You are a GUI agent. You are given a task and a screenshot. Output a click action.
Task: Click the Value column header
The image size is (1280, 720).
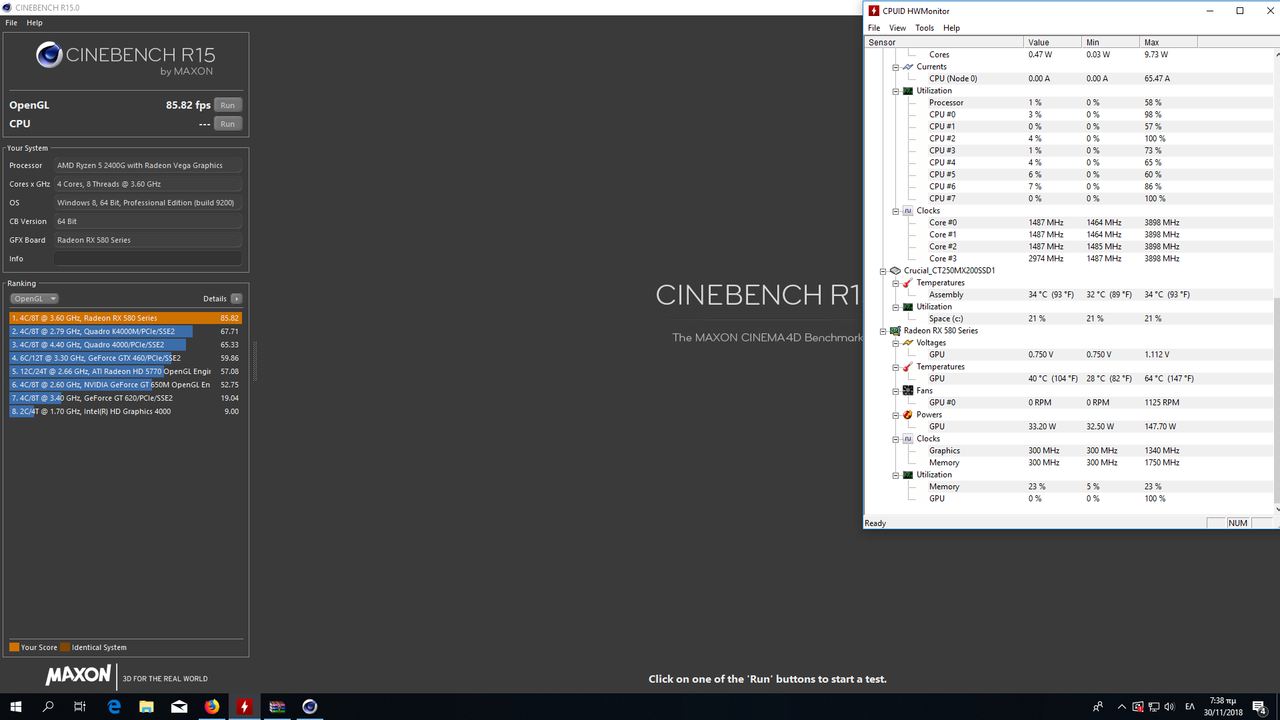pos(1054,43)
